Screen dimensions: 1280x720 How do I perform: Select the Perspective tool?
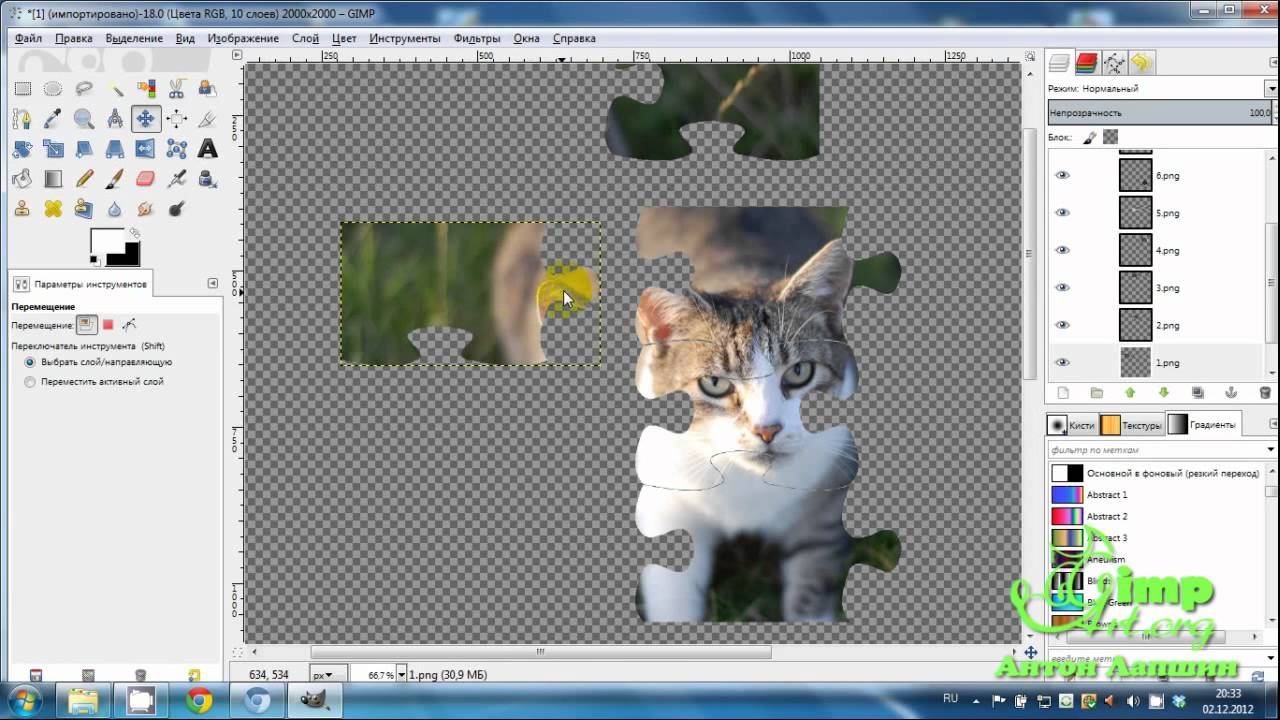(x=115, y=149)
